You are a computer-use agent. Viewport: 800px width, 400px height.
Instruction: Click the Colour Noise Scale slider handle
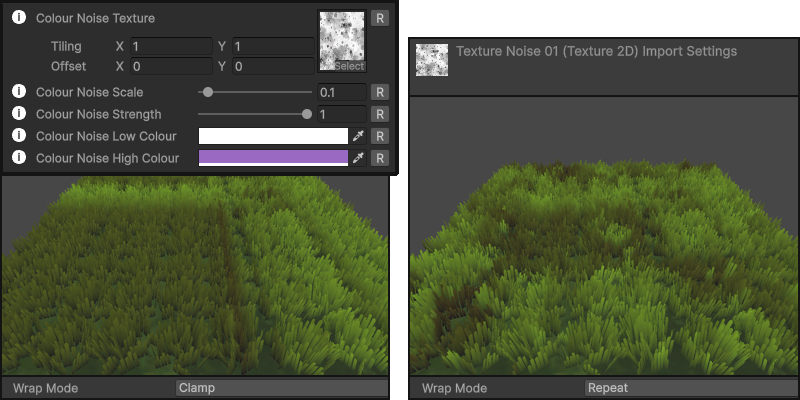click(208, 92)
